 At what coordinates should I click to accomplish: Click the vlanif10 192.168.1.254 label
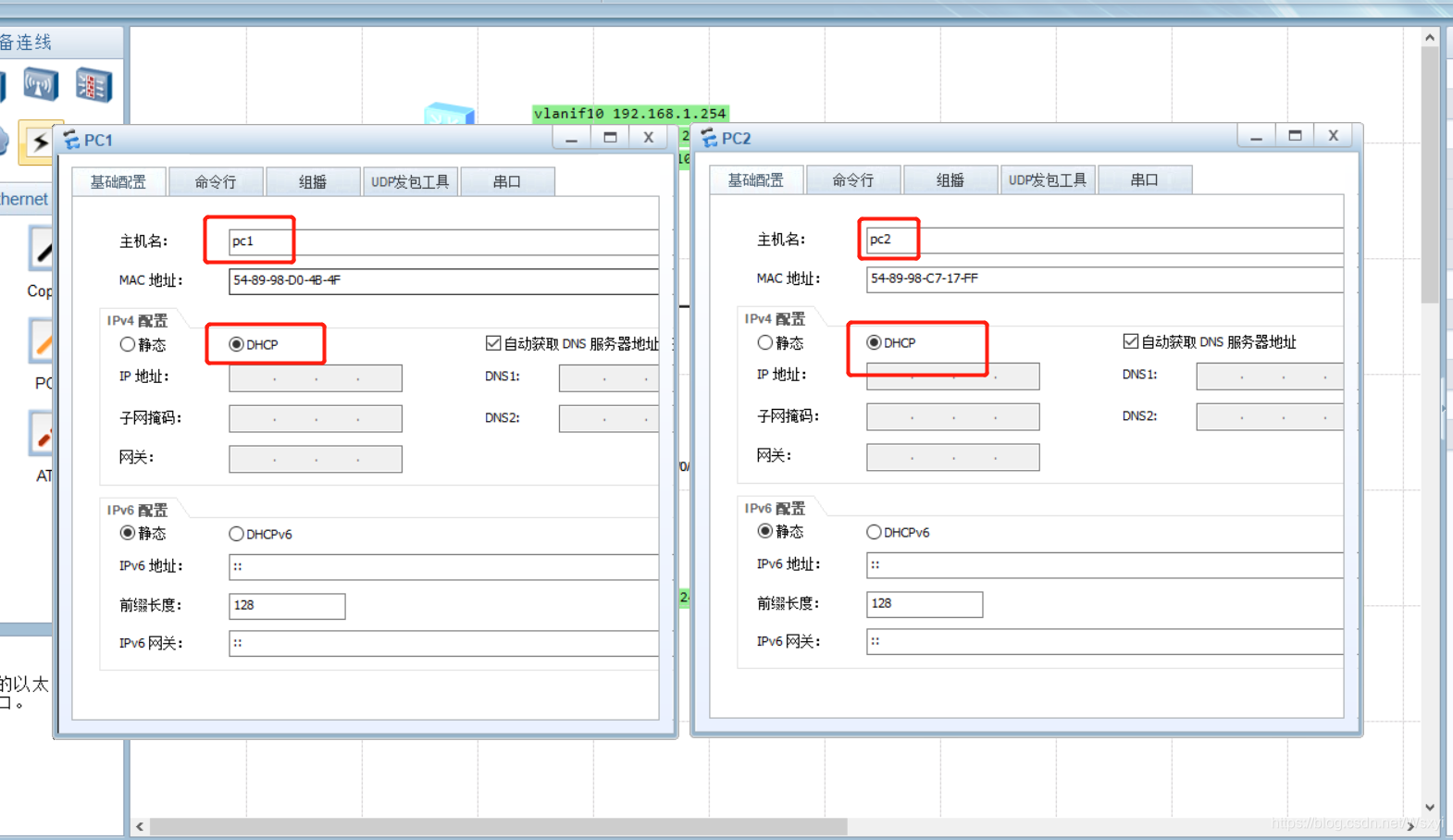point(630,113)
